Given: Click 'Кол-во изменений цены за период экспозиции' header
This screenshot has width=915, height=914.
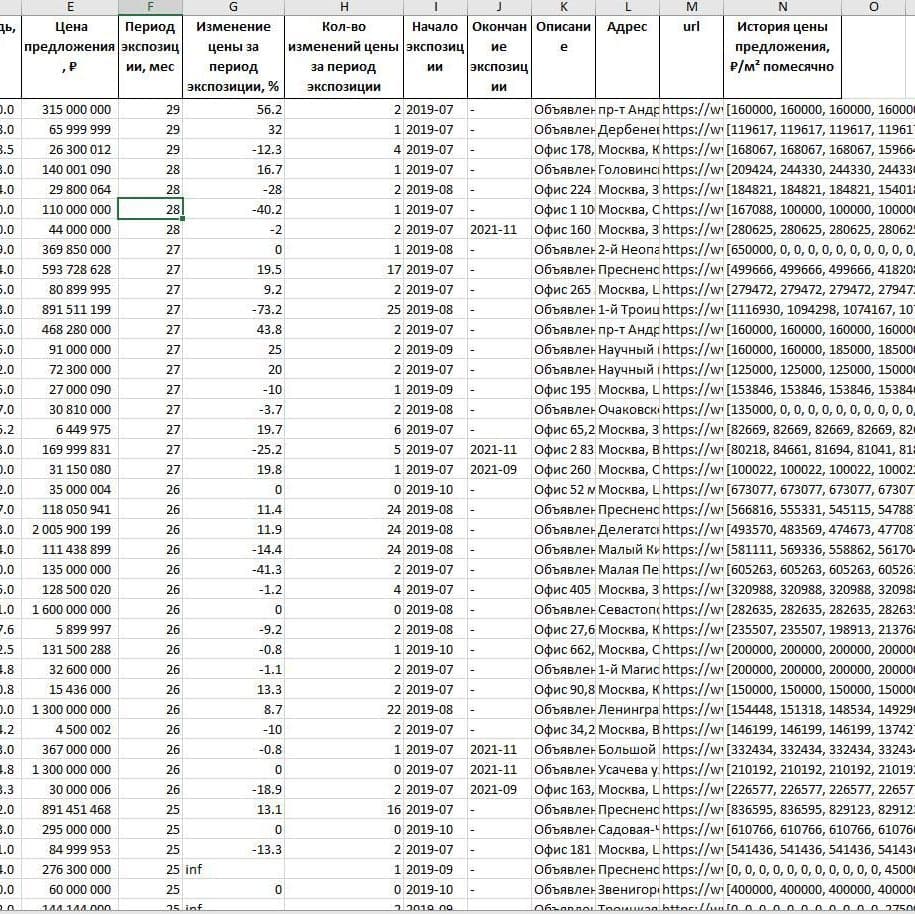Looking at the screenshot, I should point(344,57).
